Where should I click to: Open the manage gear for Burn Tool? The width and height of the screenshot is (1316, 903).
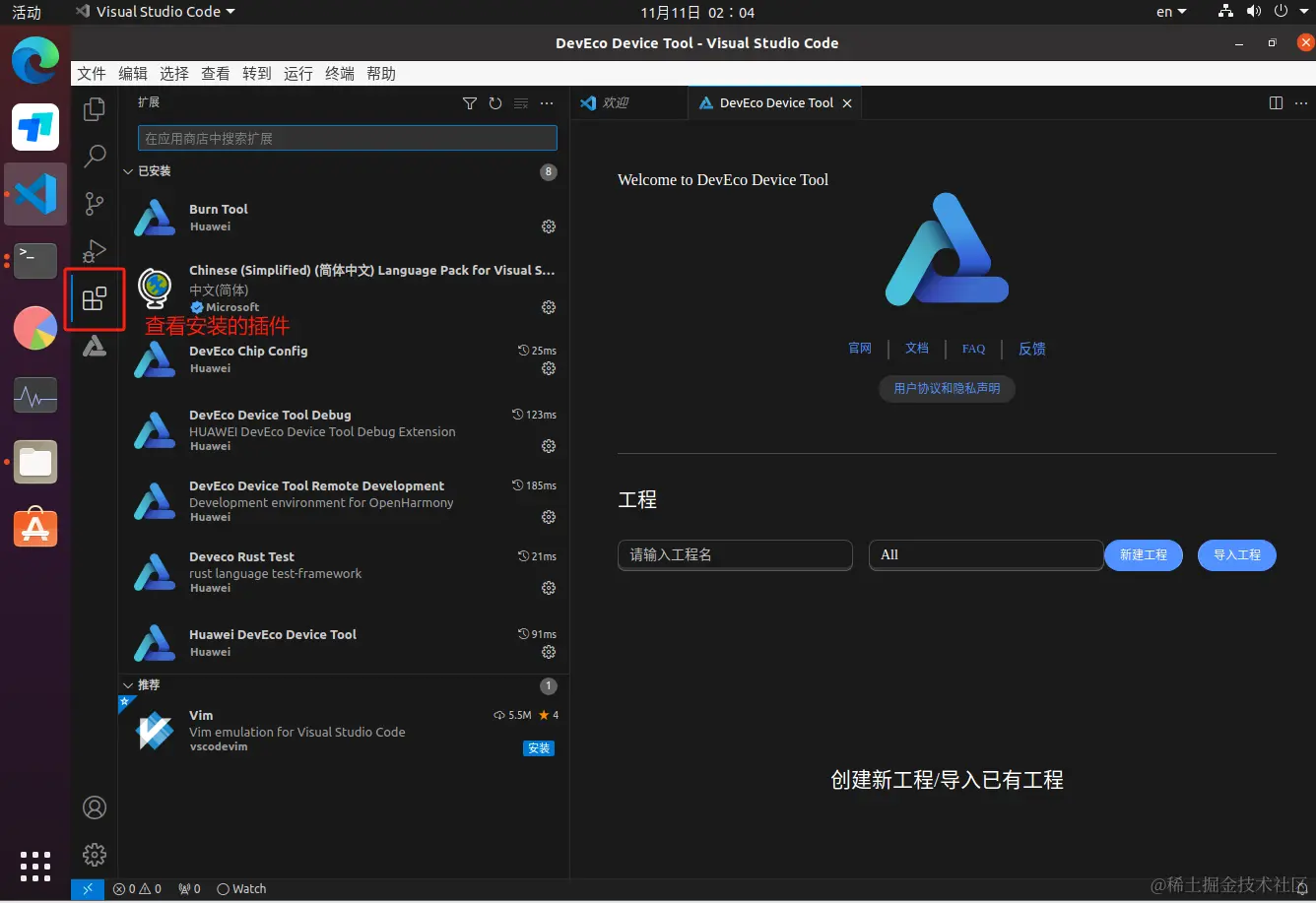[549, 226]
